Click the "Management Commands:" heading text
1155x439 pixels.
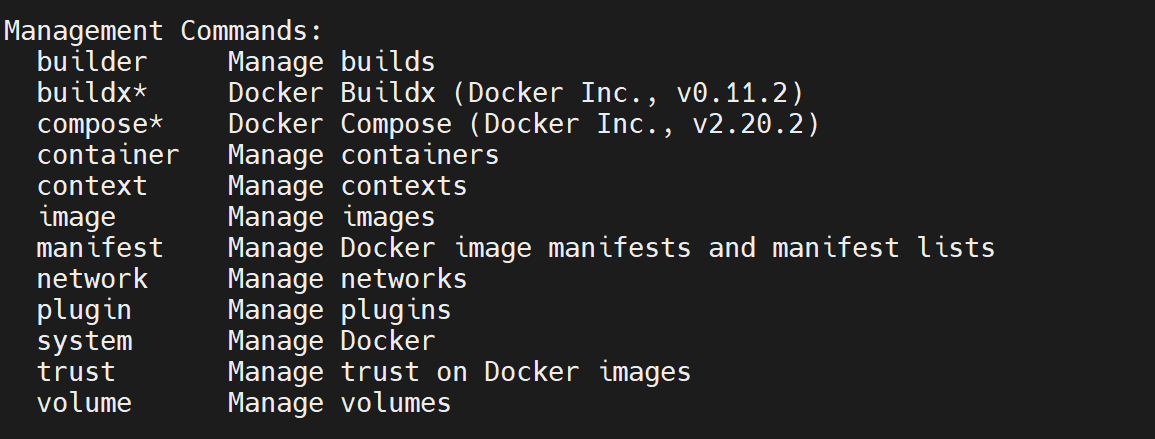pos(164,31)
